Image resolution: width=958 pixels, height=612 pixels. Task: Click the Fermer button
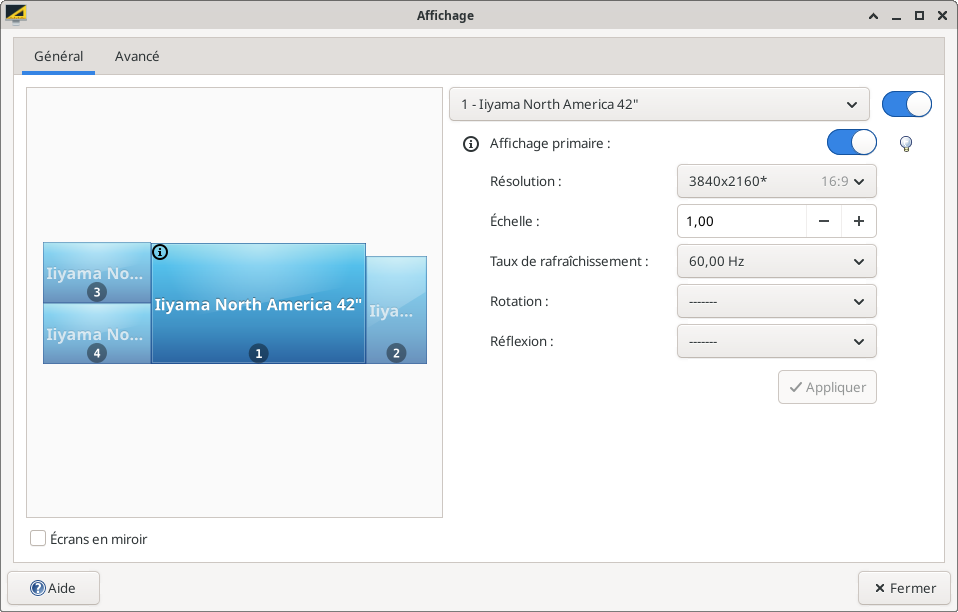tap(904, 588)
